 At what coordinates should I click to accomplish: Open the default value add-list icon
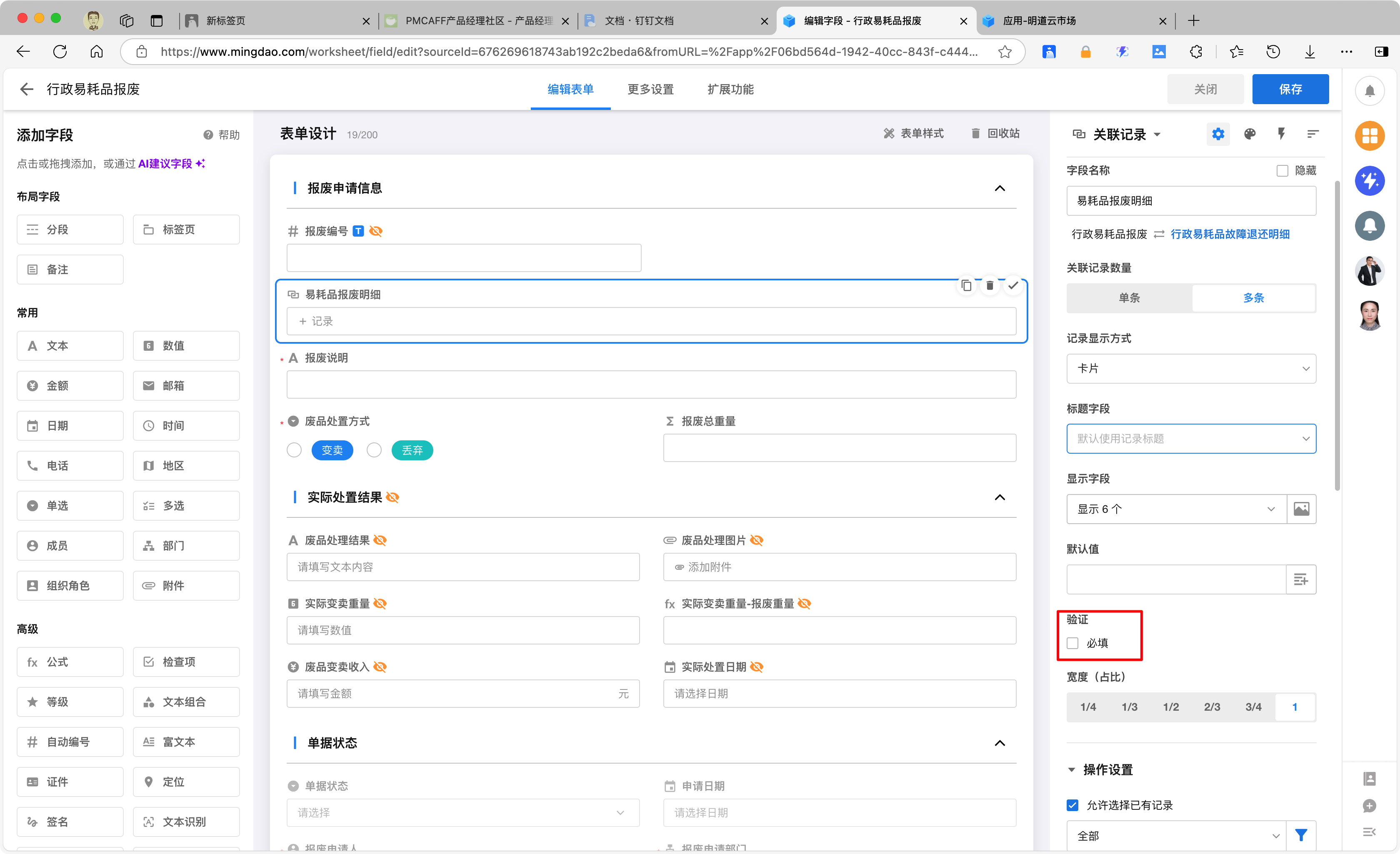[1300, 579]
